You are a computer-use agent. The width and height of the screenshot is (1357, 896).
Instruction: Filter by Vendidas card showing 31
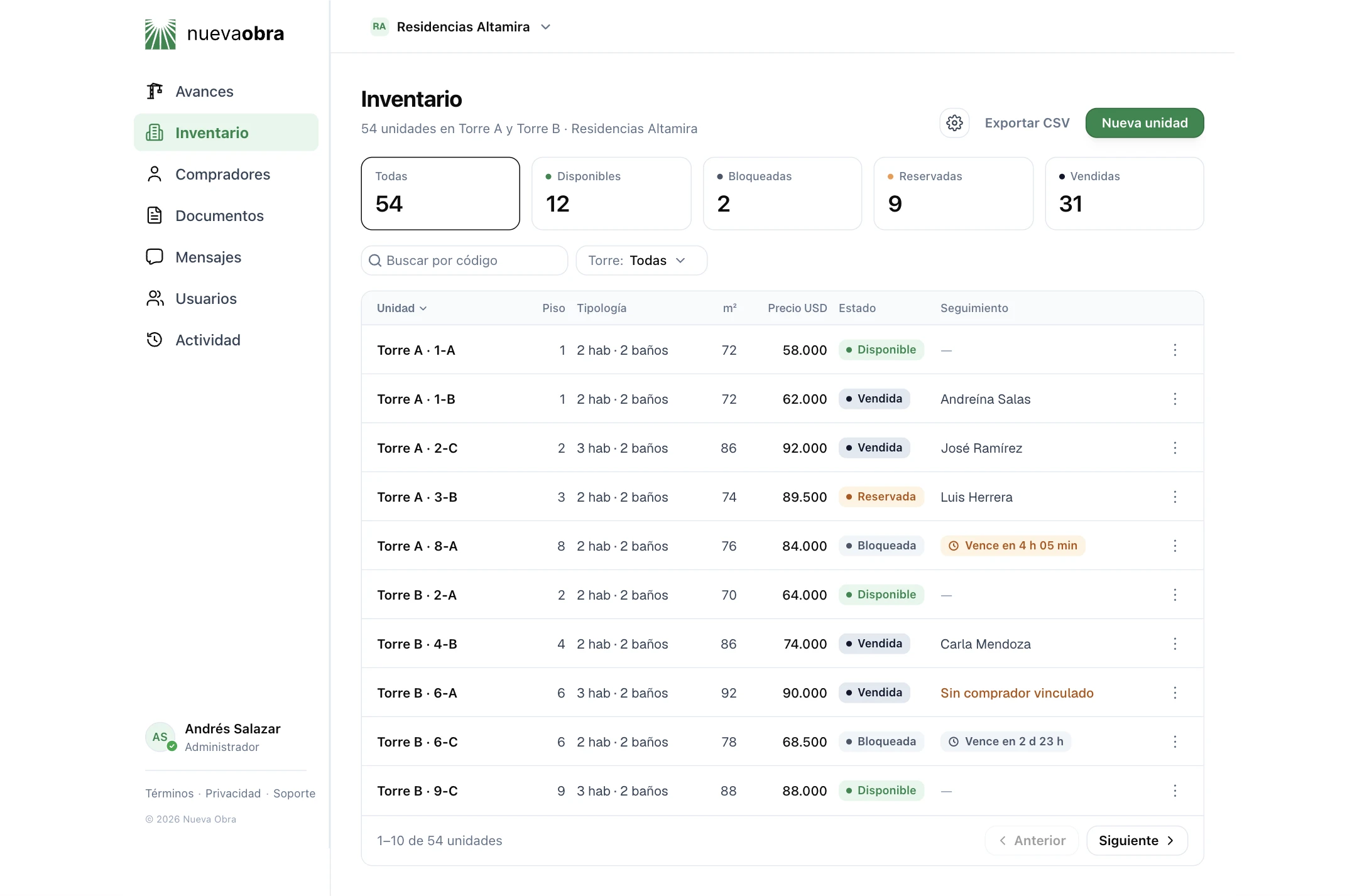[1124, 193]
